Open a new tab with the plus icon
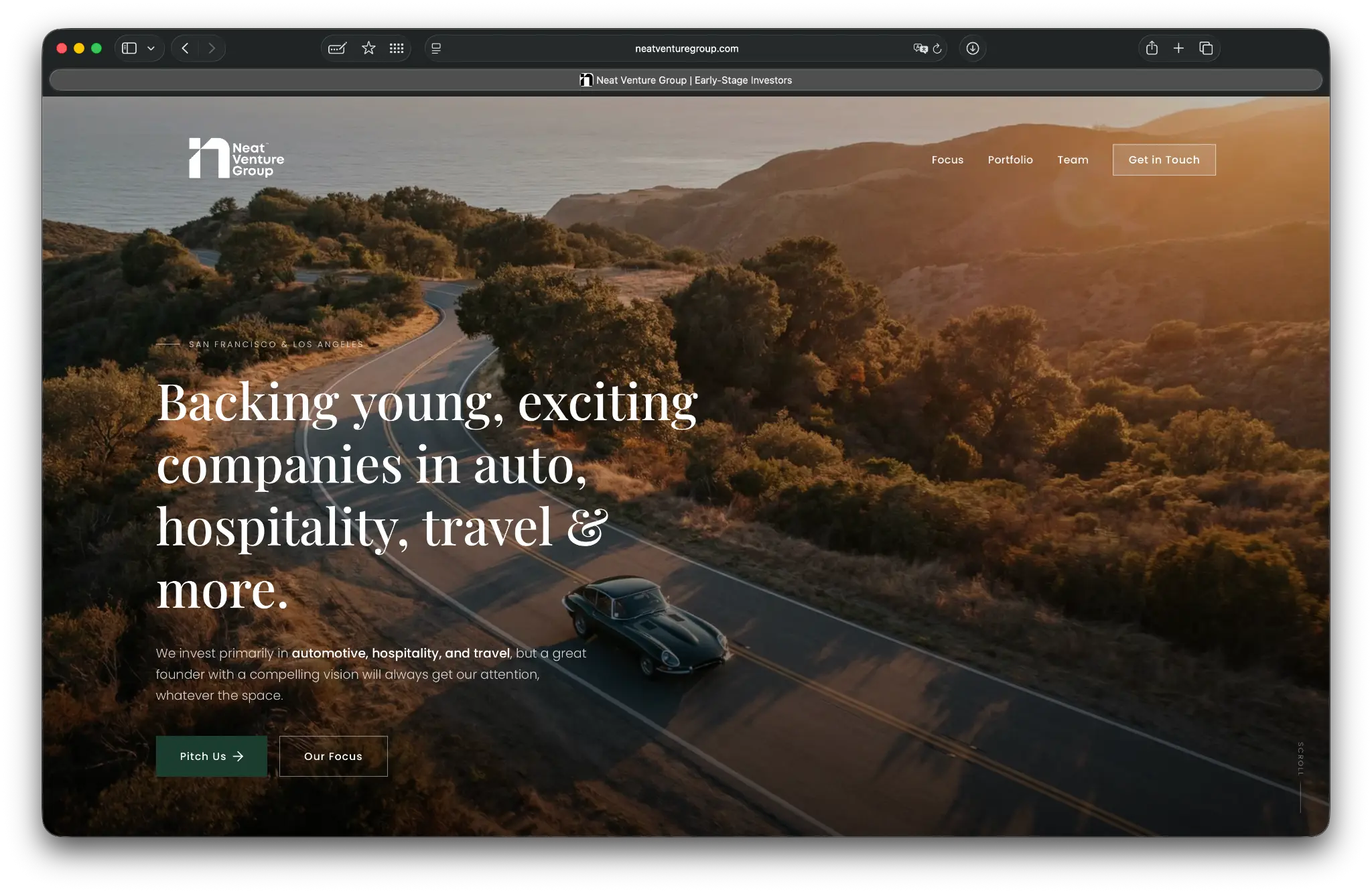1372x892 pixels. click(1178, 48)
